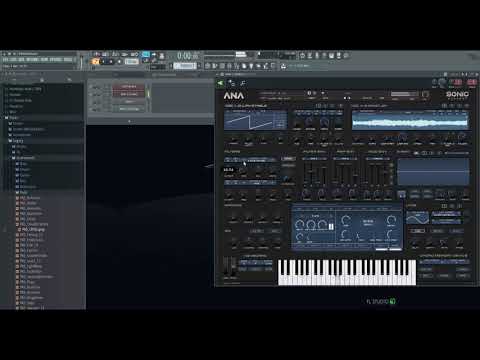Open the pattern selector in the FL toolbar
This screenshot has width=480, height=360.
click(185, 66)
